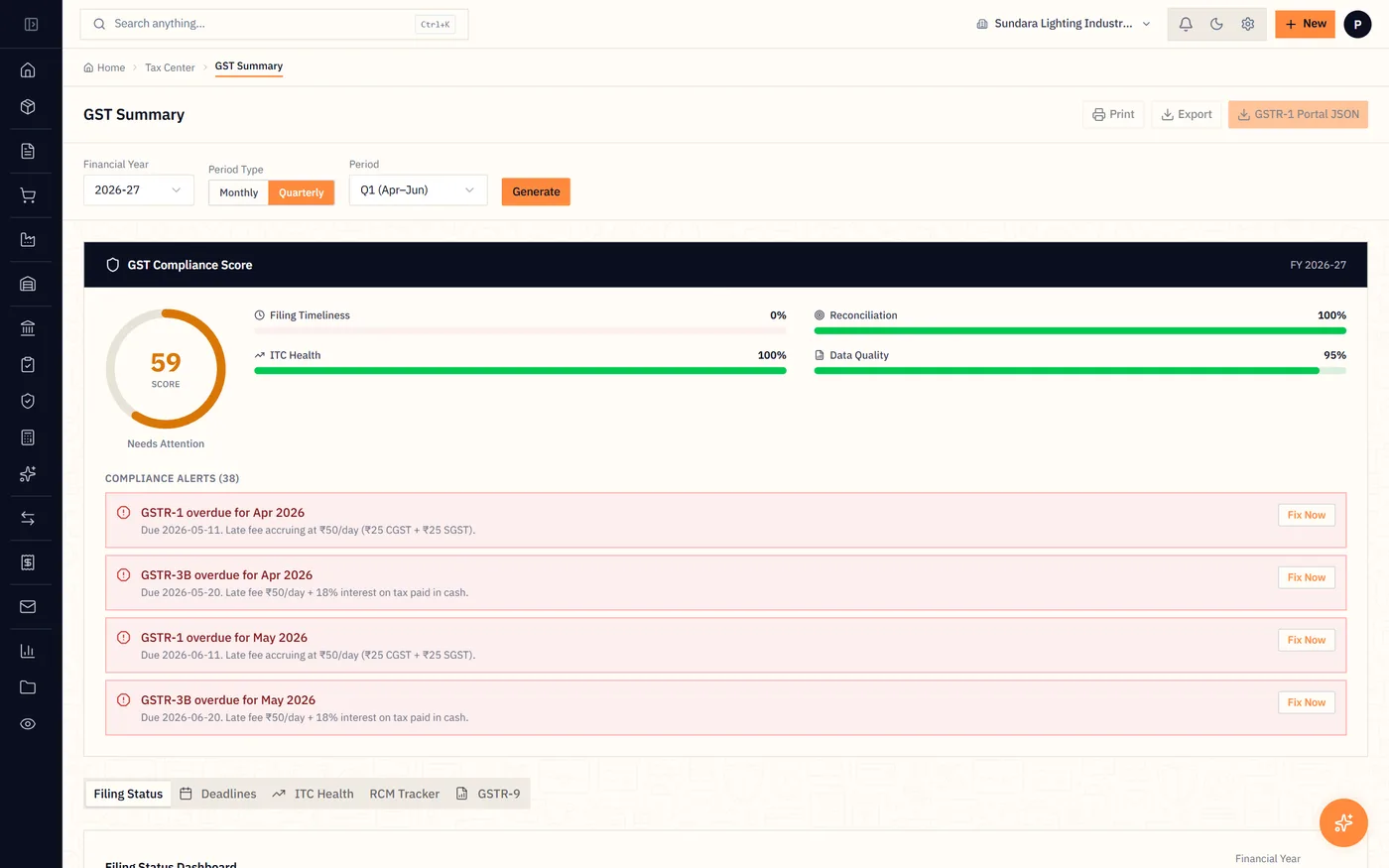Switch to Deadlines tab

218,794
